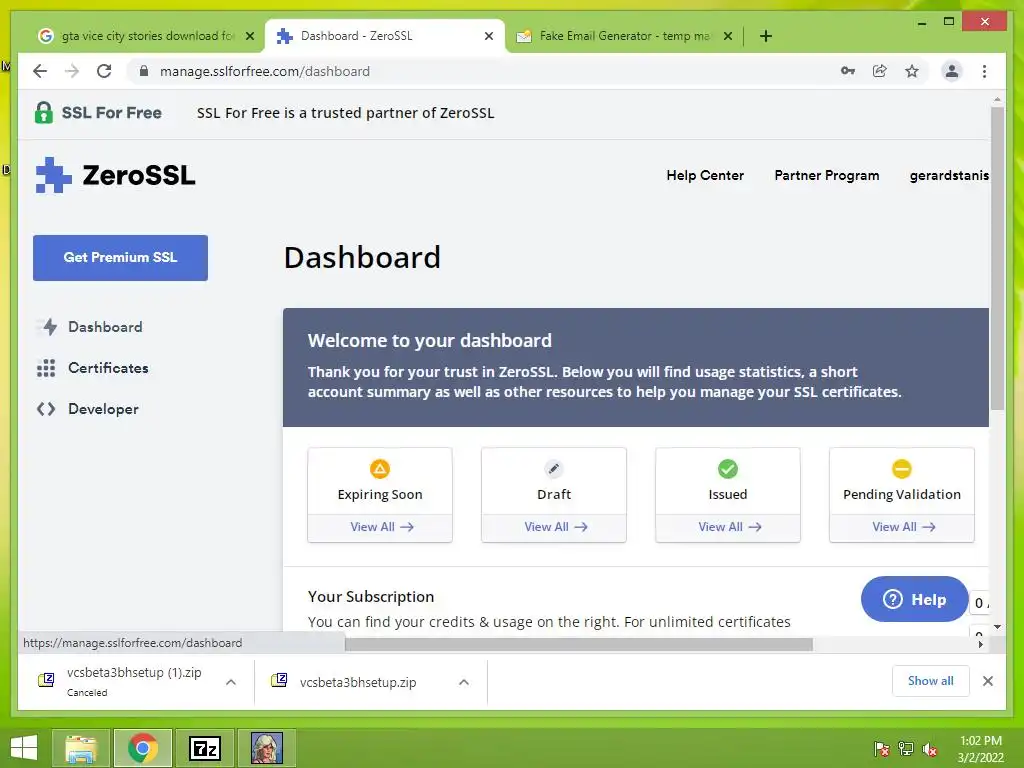Image resolution: width=1024 pixels, height=768 pixels.
Task: Open the Chrome profile avatar
Action: [952, 71]
